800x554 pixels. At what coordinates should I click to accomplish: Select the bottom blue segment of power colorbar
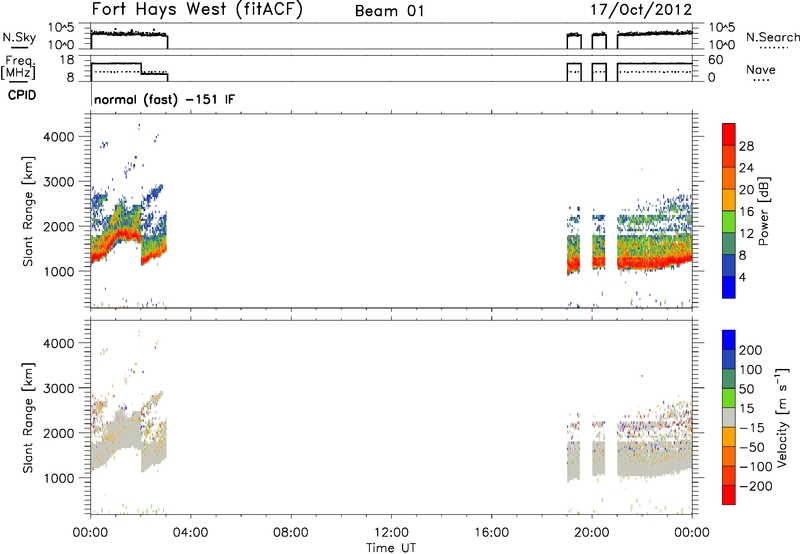click(729, 288)
